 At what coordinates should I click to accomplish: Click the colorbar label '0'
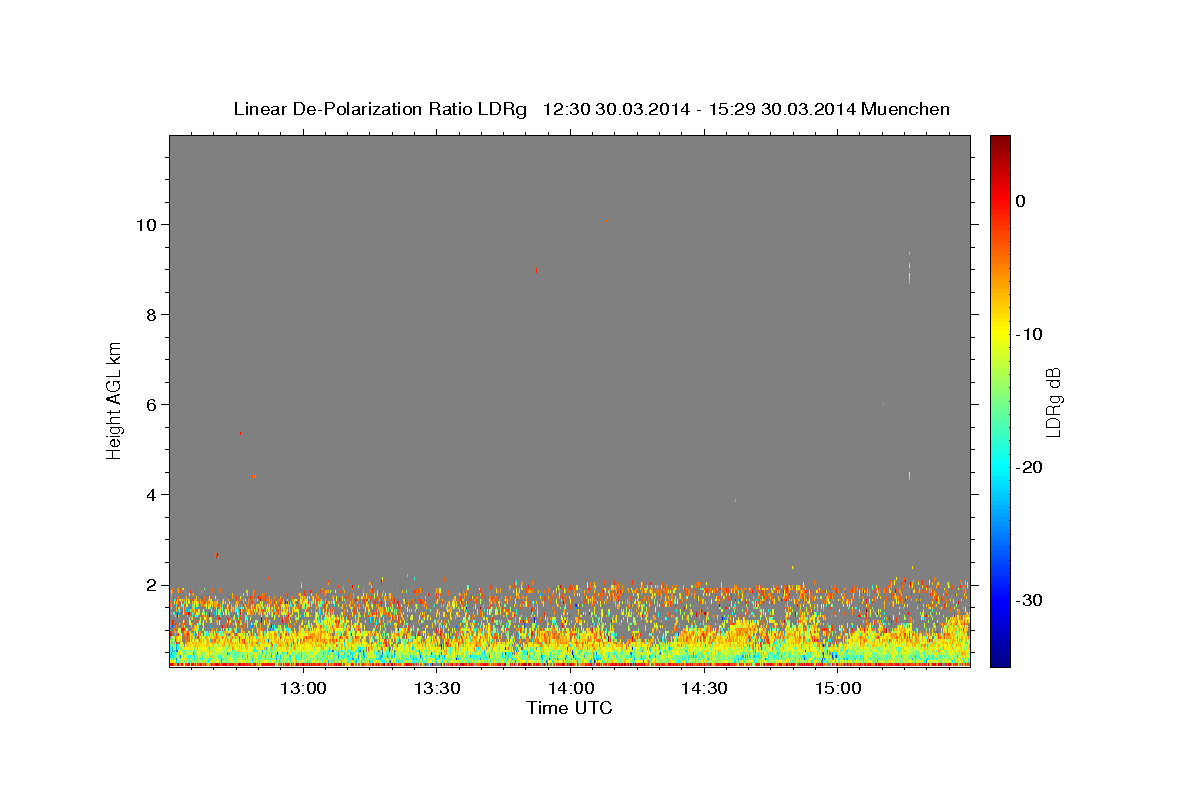point(1021,201)
